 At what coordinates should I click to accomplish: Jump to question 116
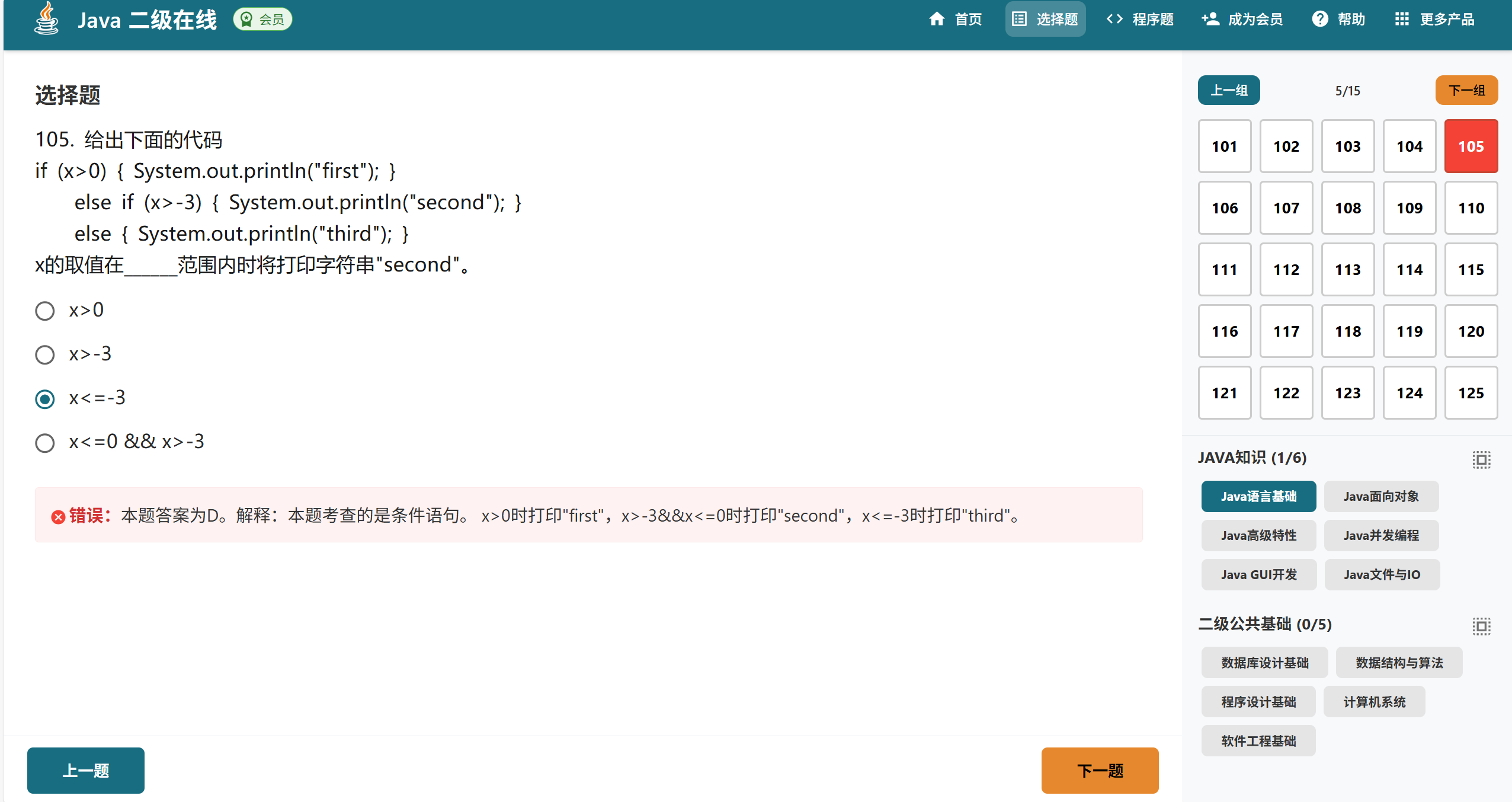[x=1225, y=331]
